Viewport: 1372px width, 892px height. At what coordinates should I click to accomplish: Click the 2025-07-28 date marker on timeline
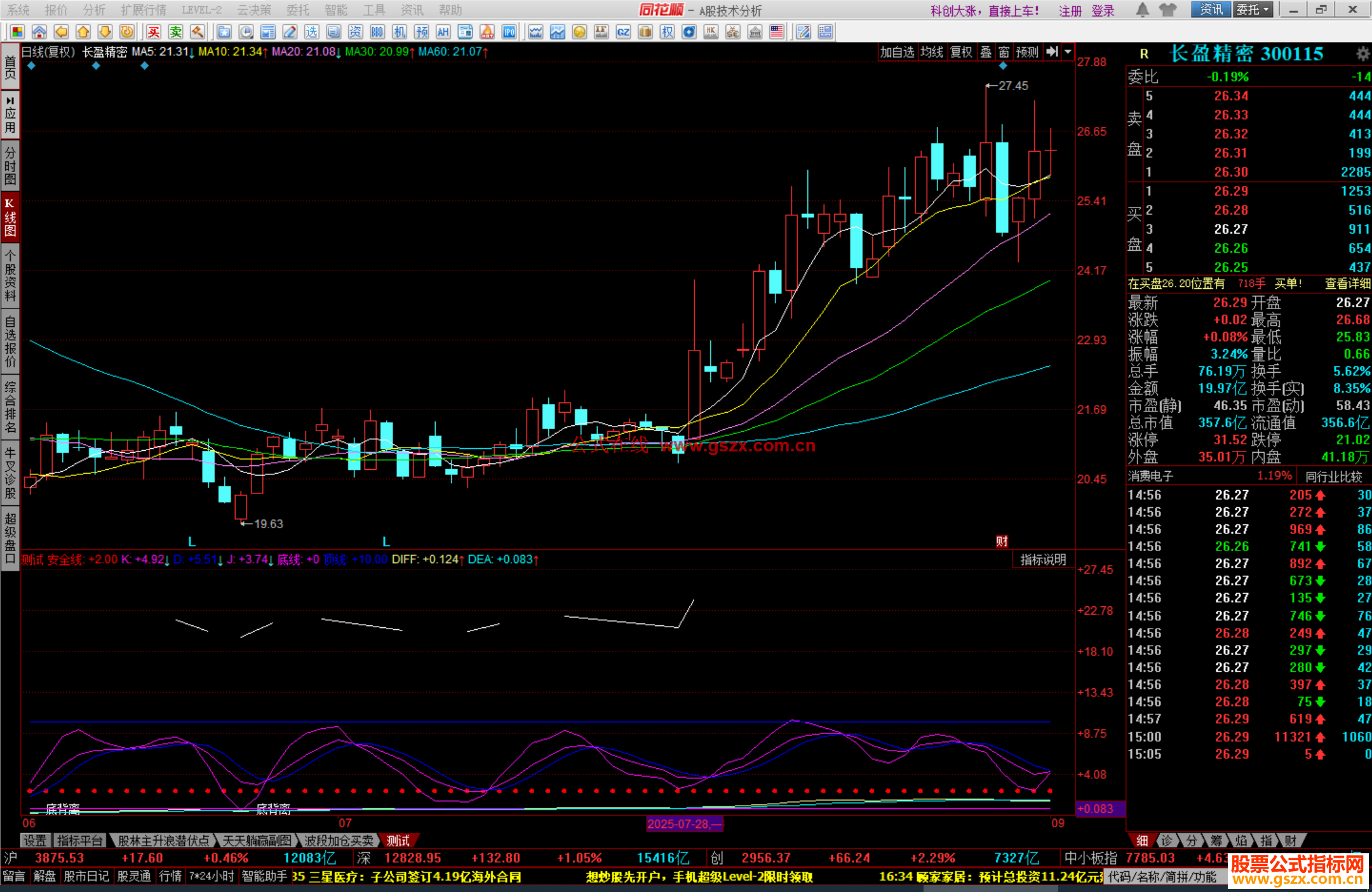(x=684, y=824)
